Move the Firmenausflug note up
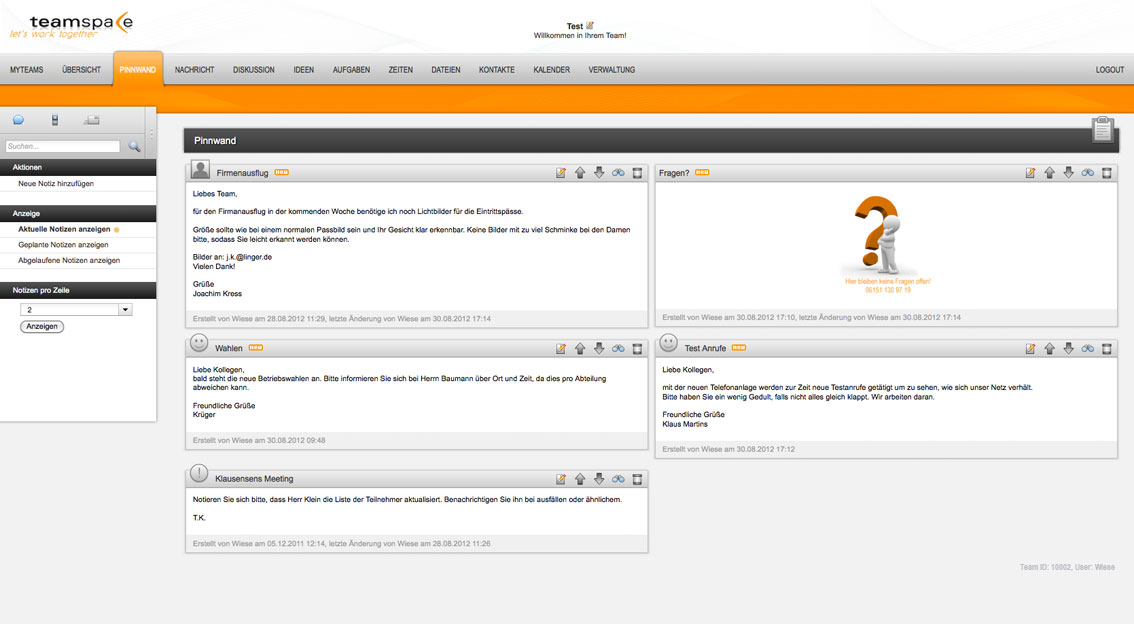The width and height of the screenshot is (1134, 624). pyautogui.click(x=580, y=173)
